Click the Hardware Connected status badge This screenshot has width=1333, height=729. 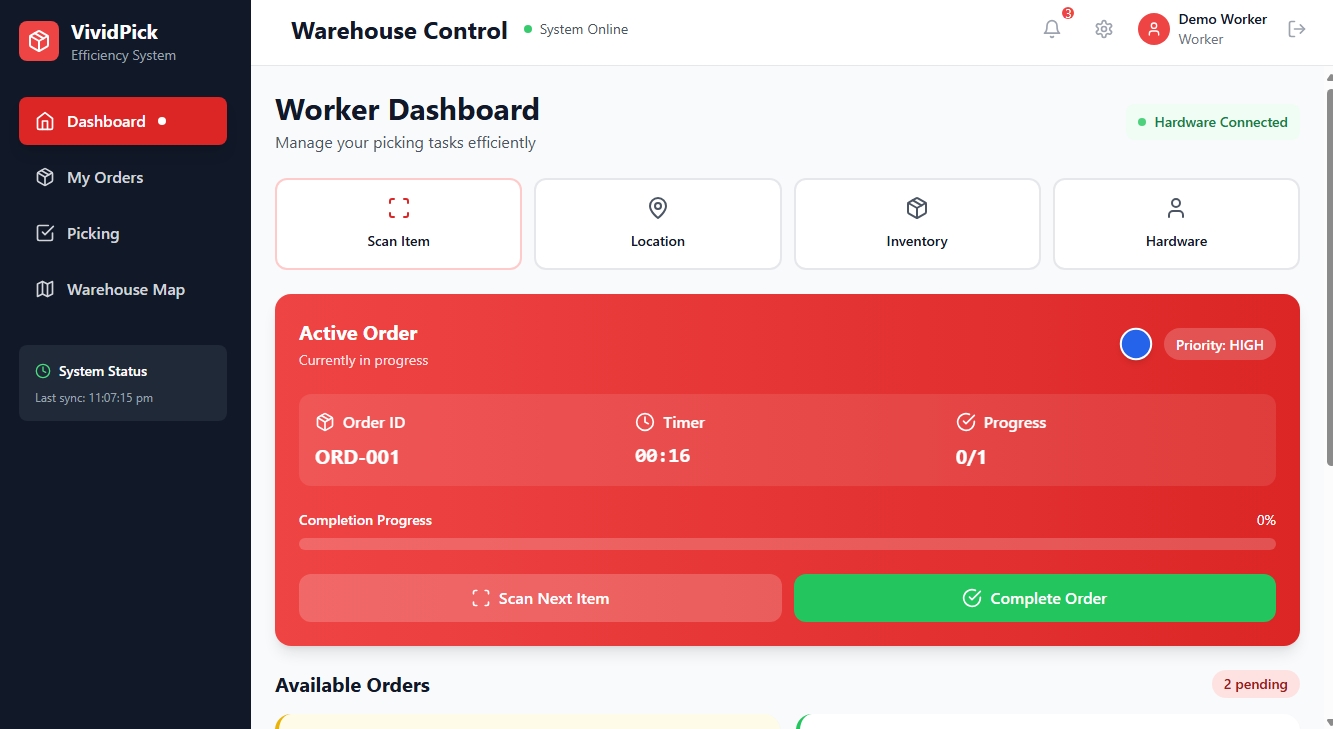(x=1212, y=122)
